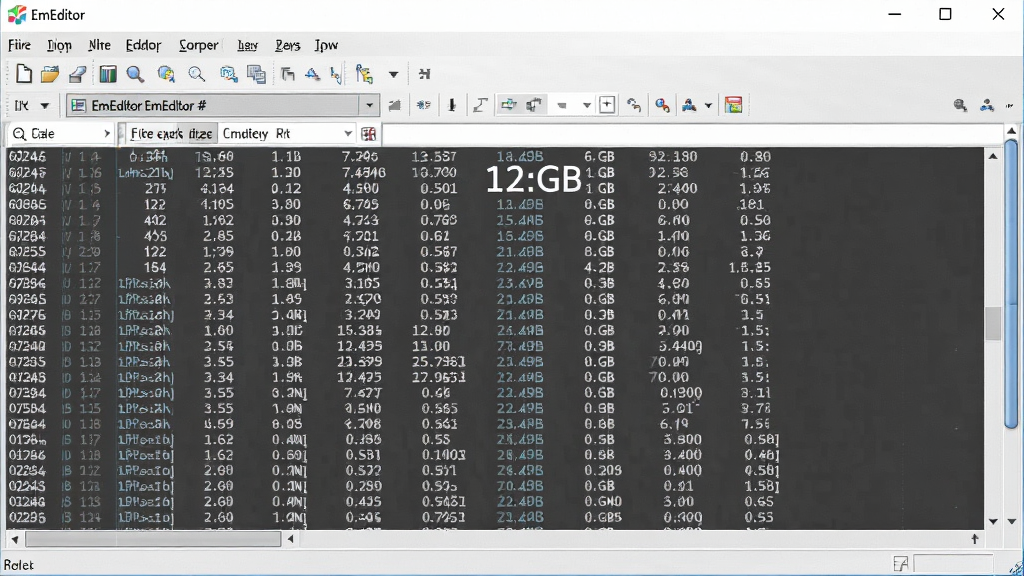Click the 12:GB overlay text
1024x576 pixels.
[x=534, y=179]
